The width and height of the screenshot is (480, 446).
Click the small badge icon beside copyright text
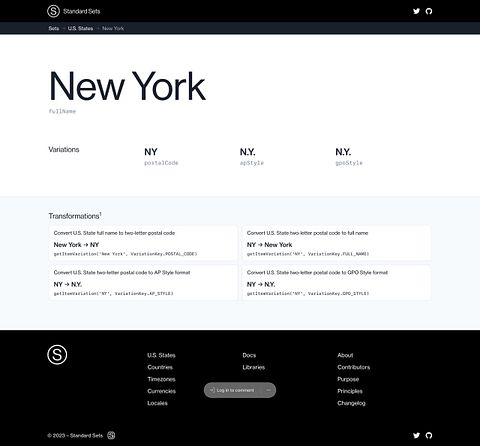[111, 435]
